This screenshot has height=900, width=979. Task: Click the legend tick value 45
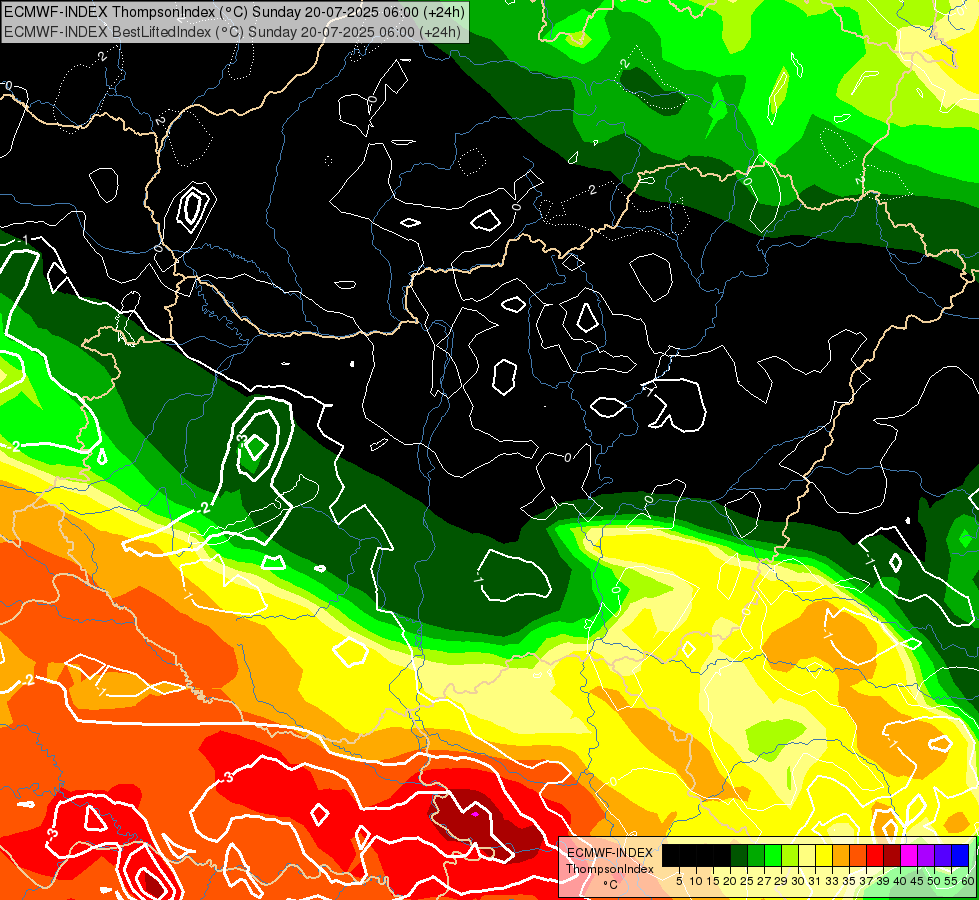(918, 881)
